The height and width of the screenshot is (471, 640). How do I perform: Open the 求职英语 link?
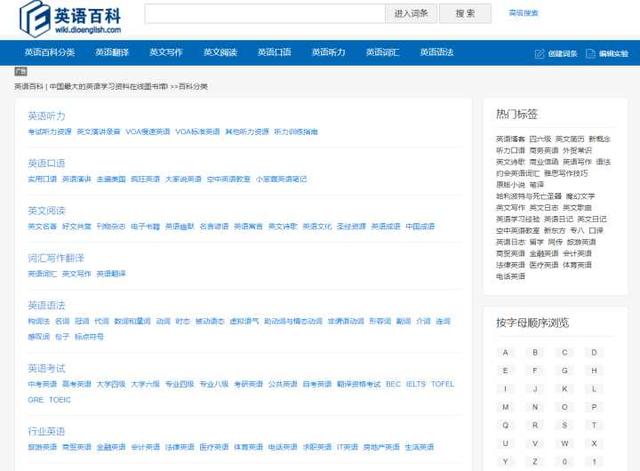(317, 447)
